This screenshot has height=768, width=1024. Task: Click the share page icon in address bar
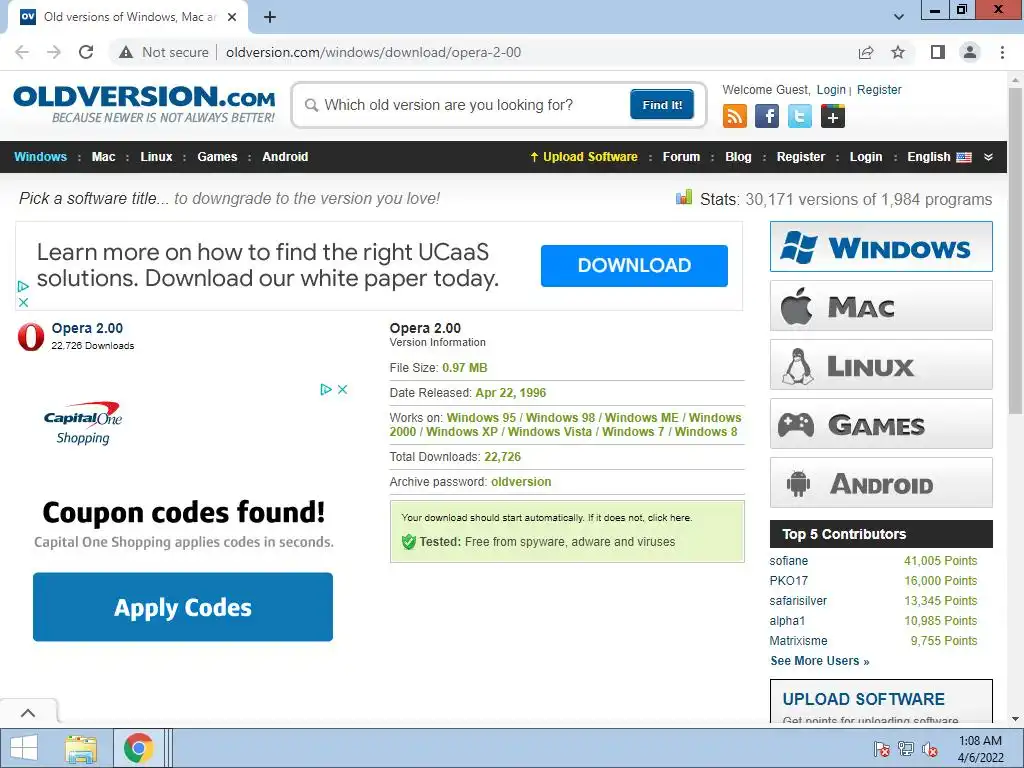tap(866, 52)
